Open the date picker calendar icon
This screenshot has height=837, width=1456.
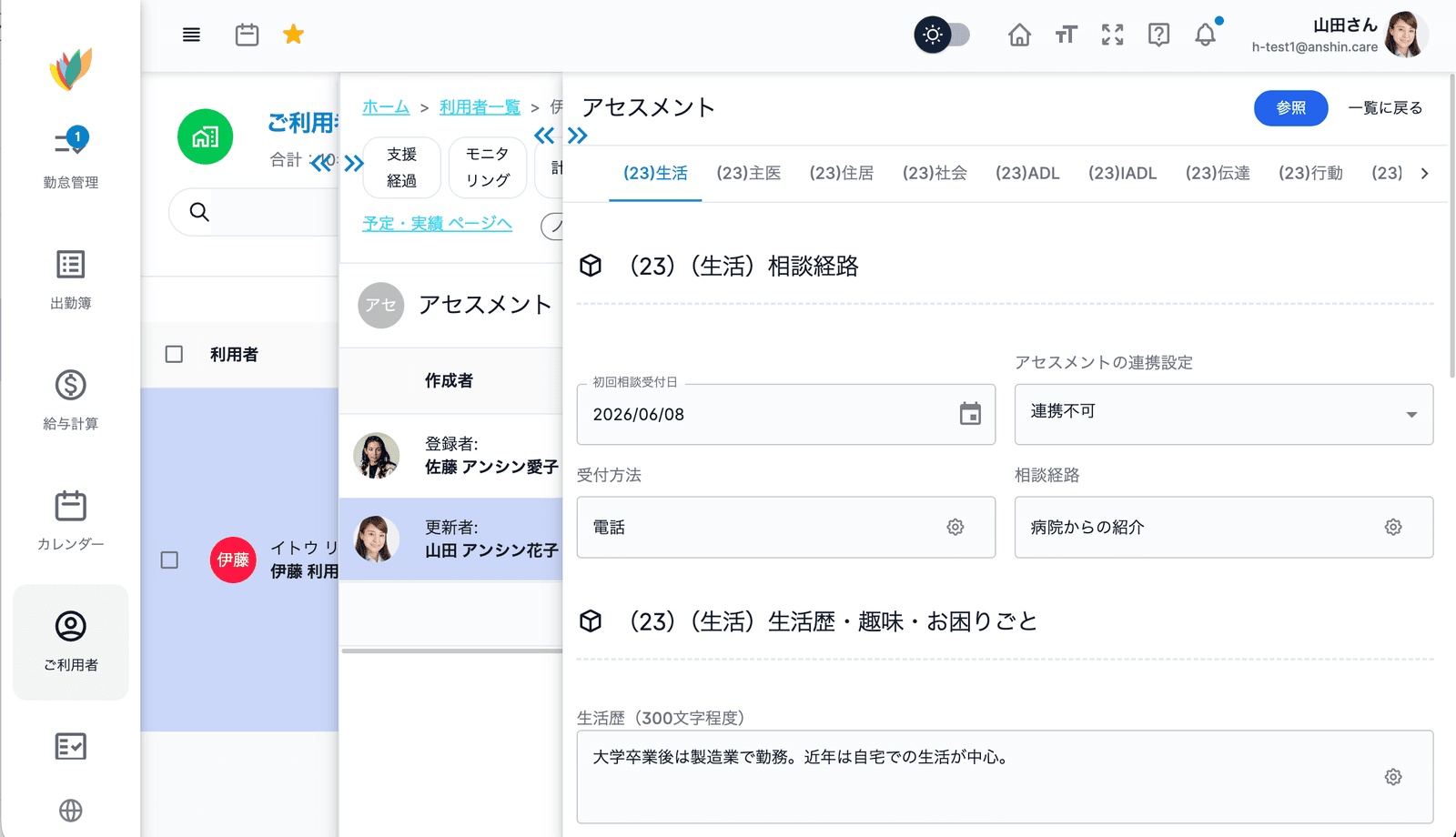[x=970, y=414]
